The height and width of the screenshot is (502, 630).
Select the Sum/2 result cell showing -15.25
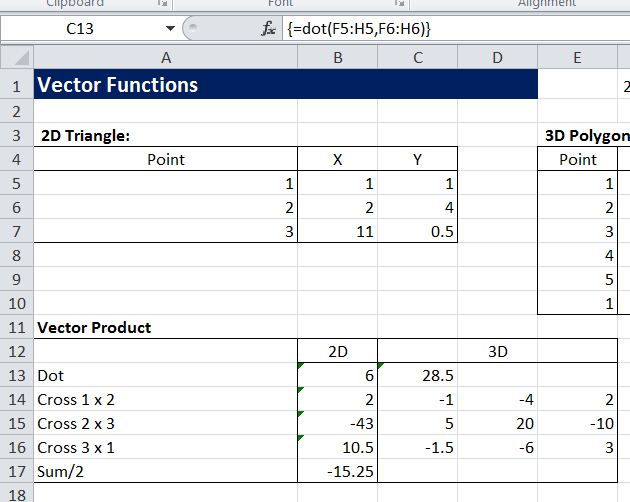(x=337, y=472)
